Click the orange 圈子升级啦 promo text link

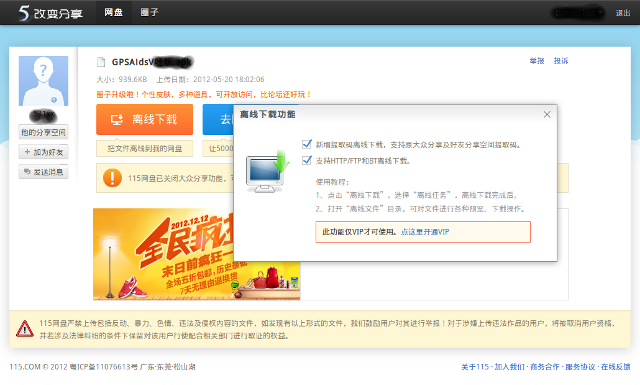[x=204, y=95]
